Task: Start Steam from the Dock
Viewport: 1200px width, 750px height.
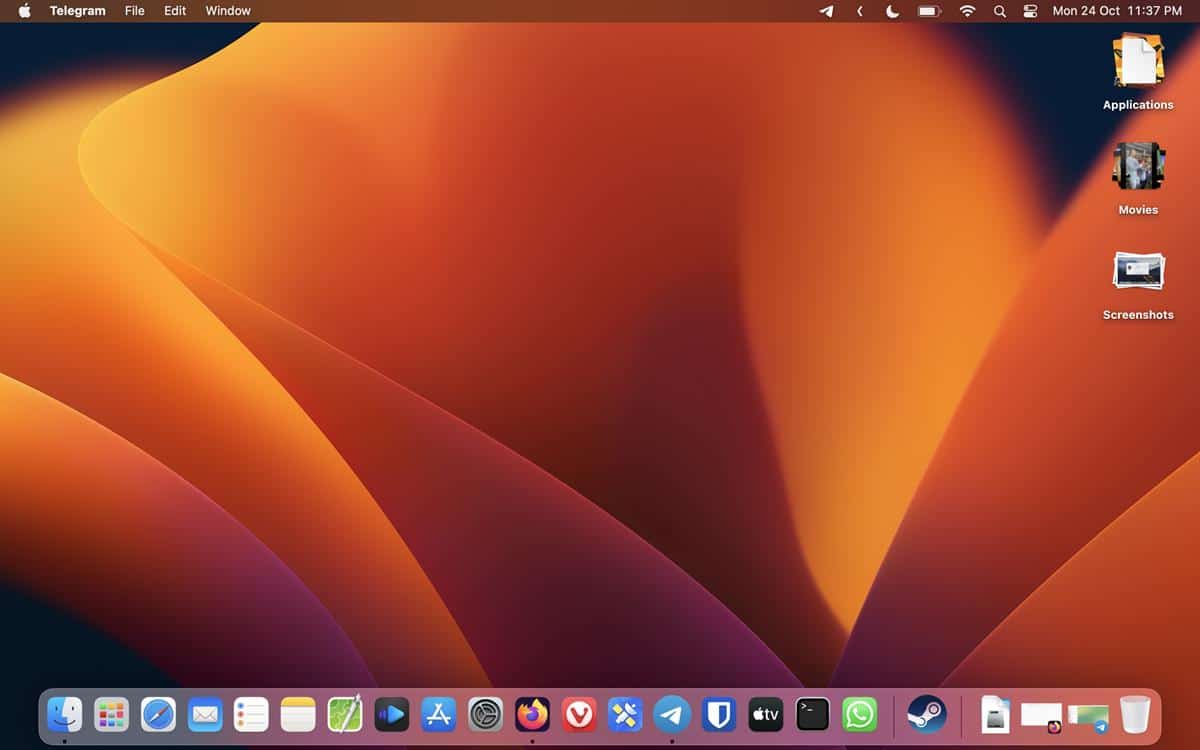Action: [x=925, y=715]
